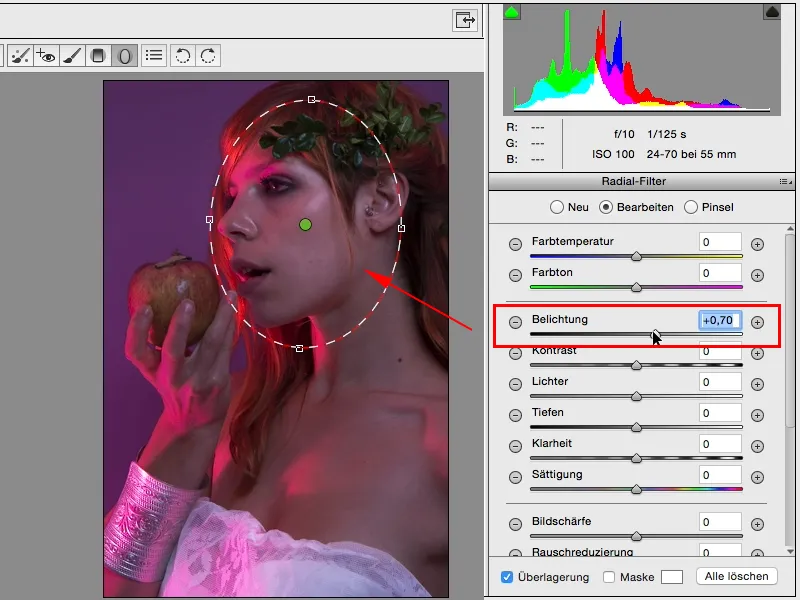
Task: Increase Farbtemperatur with plus button
Action: 758,244
